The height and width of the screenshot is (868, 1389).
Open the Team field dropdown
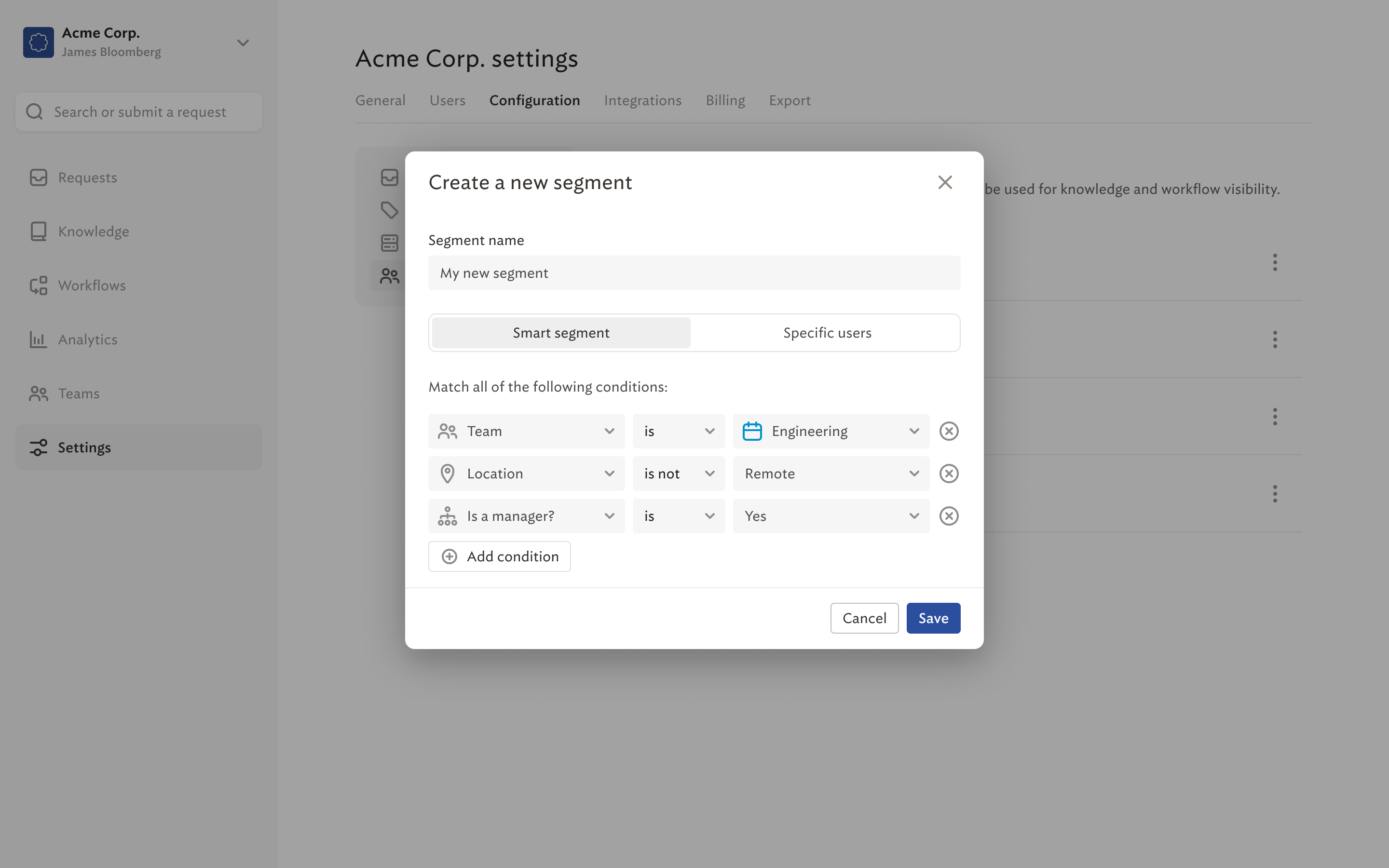[x=526, y=431]
